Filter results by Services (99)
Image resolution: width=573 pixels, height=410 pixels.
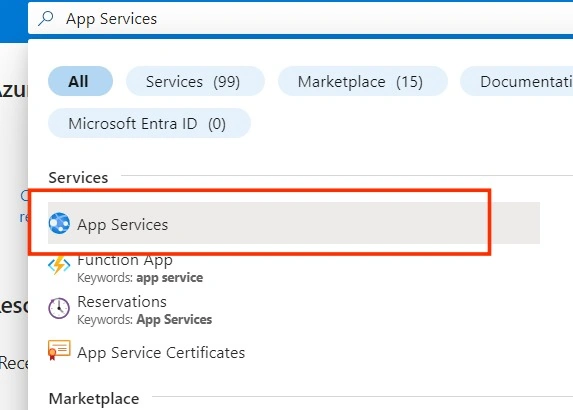[x=195, y=81]
